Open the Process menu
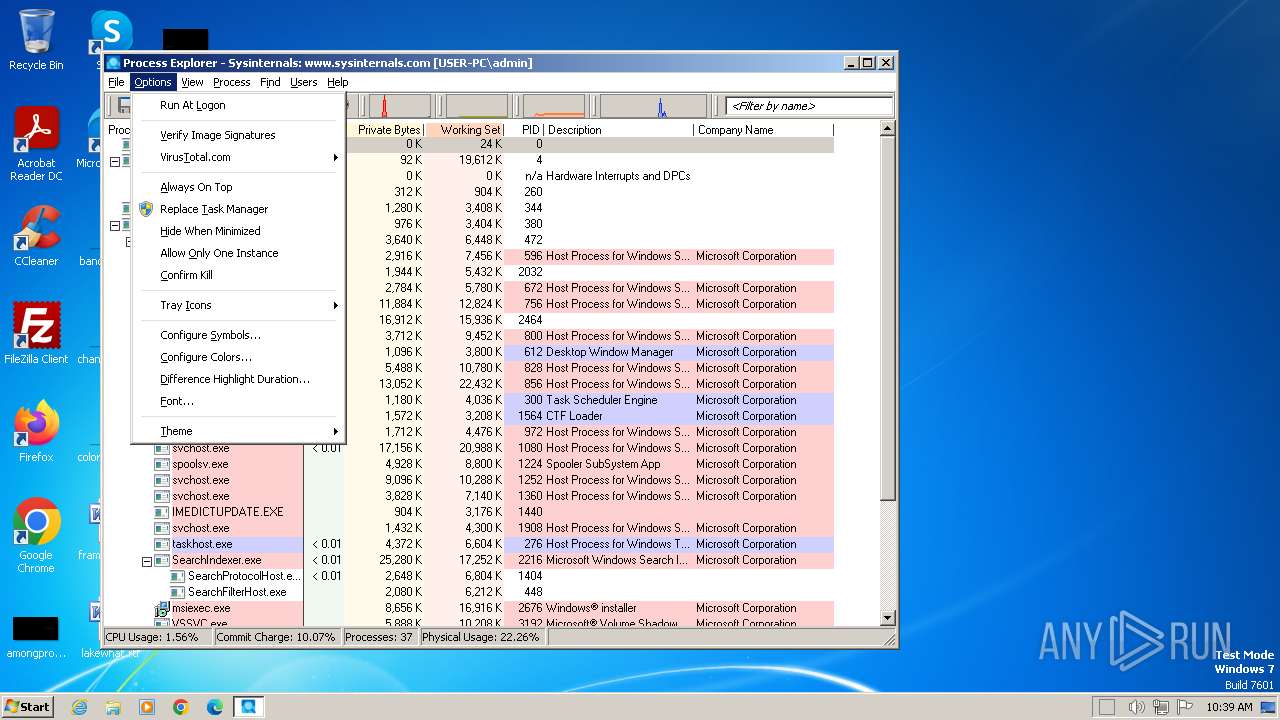 click(231, 82)
